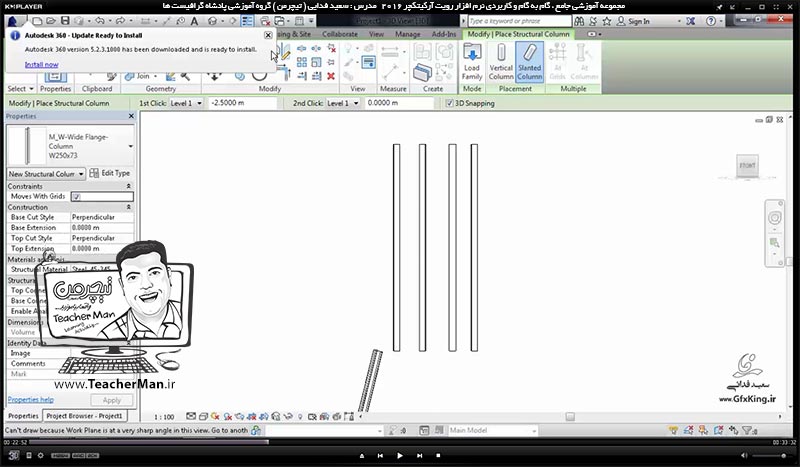Open the New Structural Columns filter dropdown
Screen dimensions: 800x467
click(46, 174)
